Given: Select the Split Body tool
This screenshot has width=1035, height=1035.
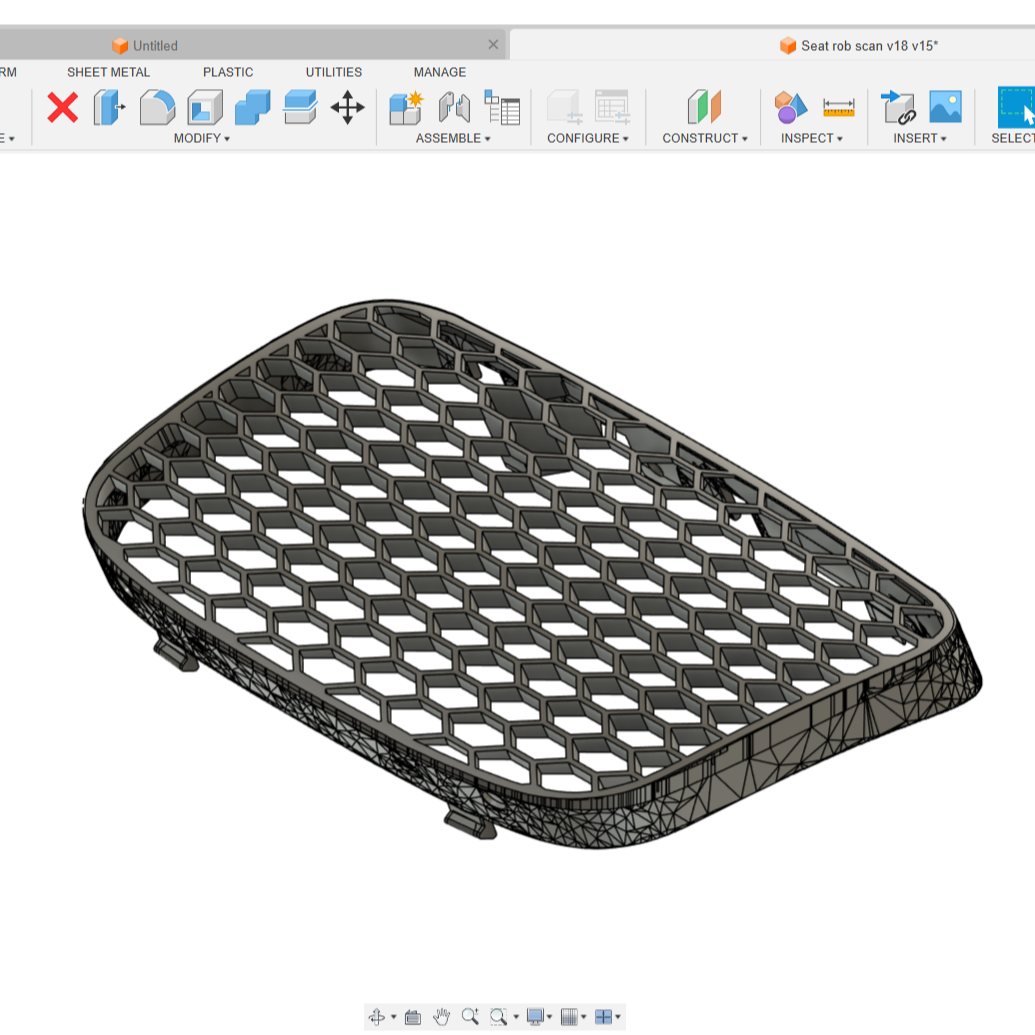Looking at the screenshot, I should coord(297,108).
